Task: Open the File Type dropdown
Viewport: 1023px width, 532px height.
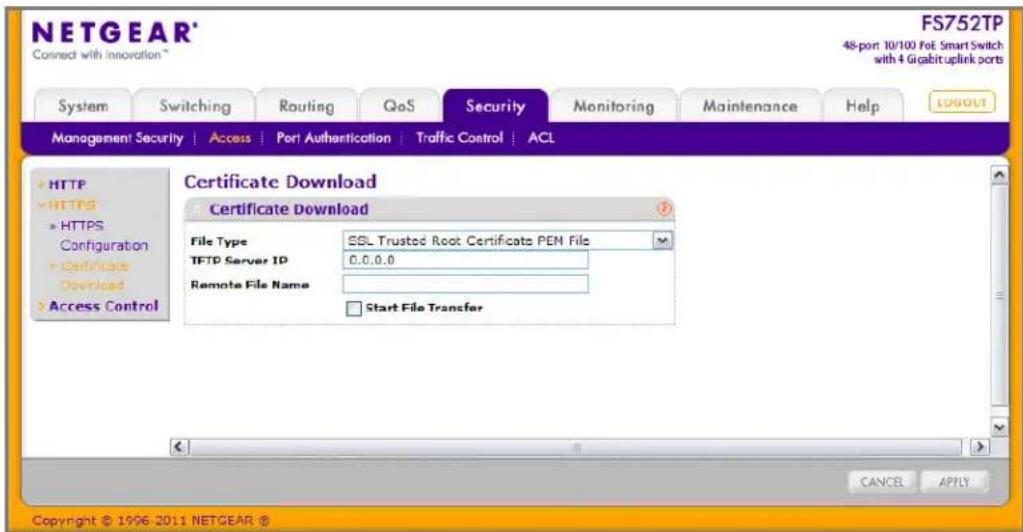Action: [x=508, y=241]
